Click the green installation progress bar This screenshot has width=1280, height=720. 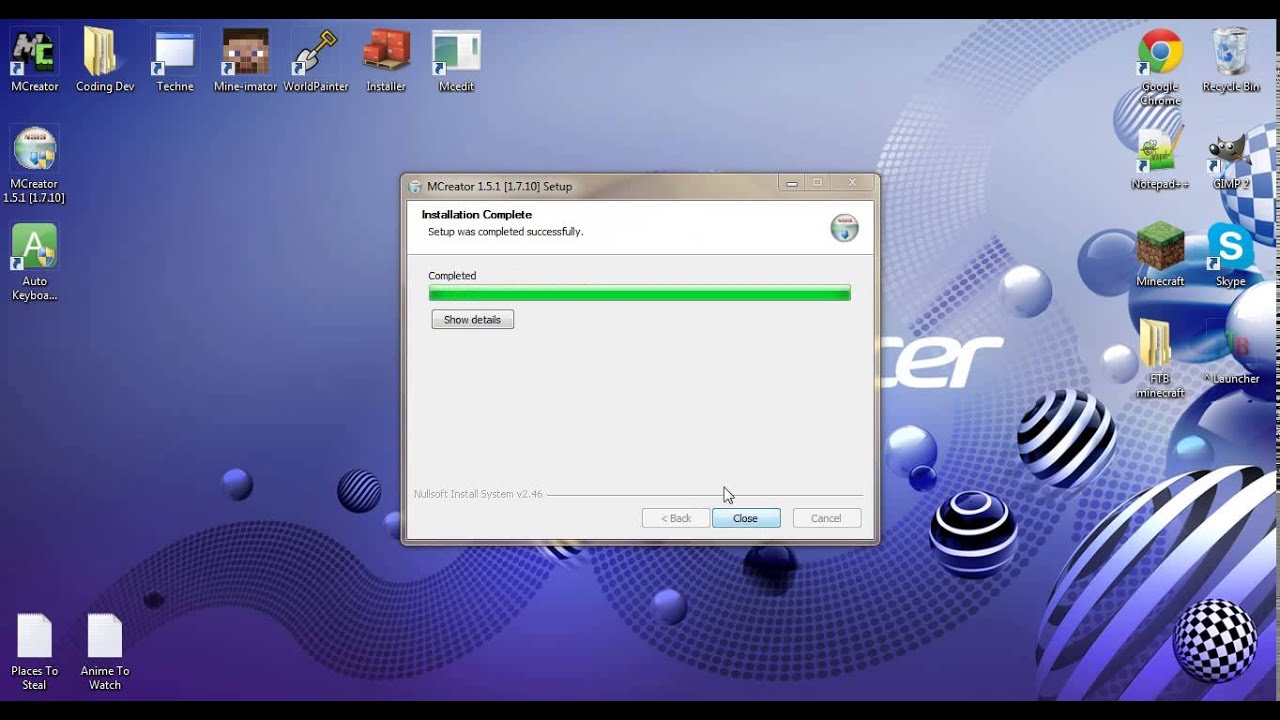pyautogui.click(x=639, y=293)
